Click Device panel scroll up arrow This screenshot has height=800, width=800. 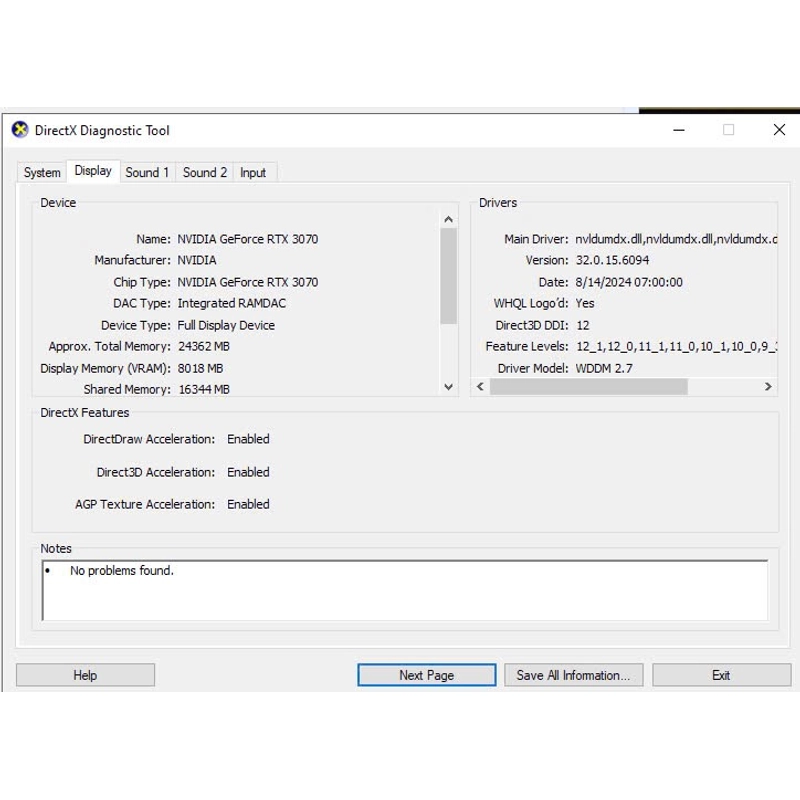coord(448,219)
